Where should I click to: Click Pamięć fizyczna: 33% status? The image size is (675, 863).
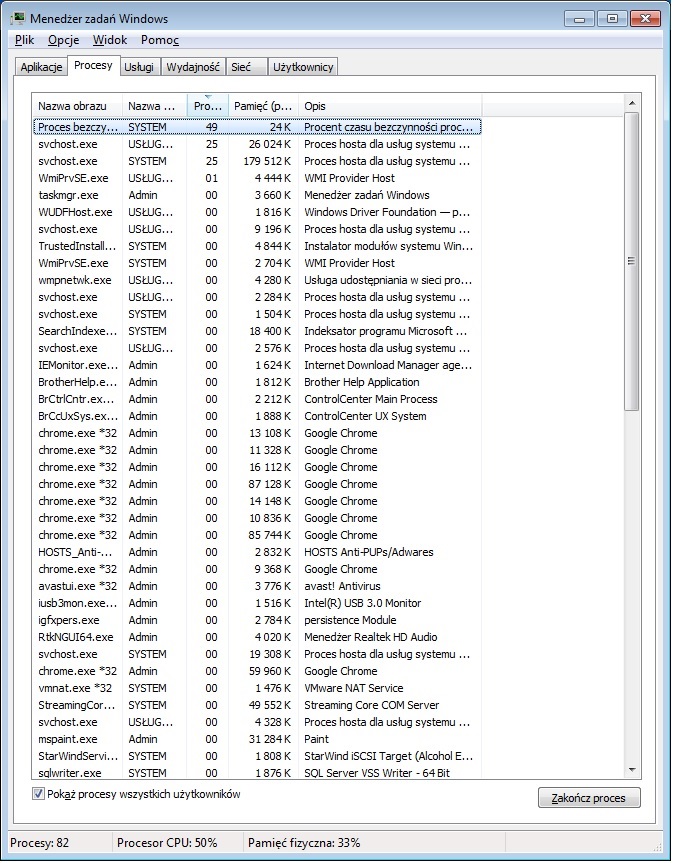[304, 843]
